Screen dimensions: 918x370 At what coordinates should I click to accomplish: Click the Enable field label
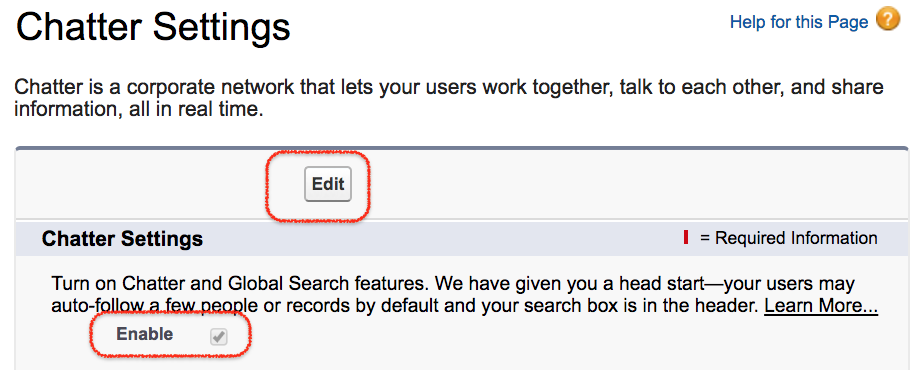pos(145,334)
